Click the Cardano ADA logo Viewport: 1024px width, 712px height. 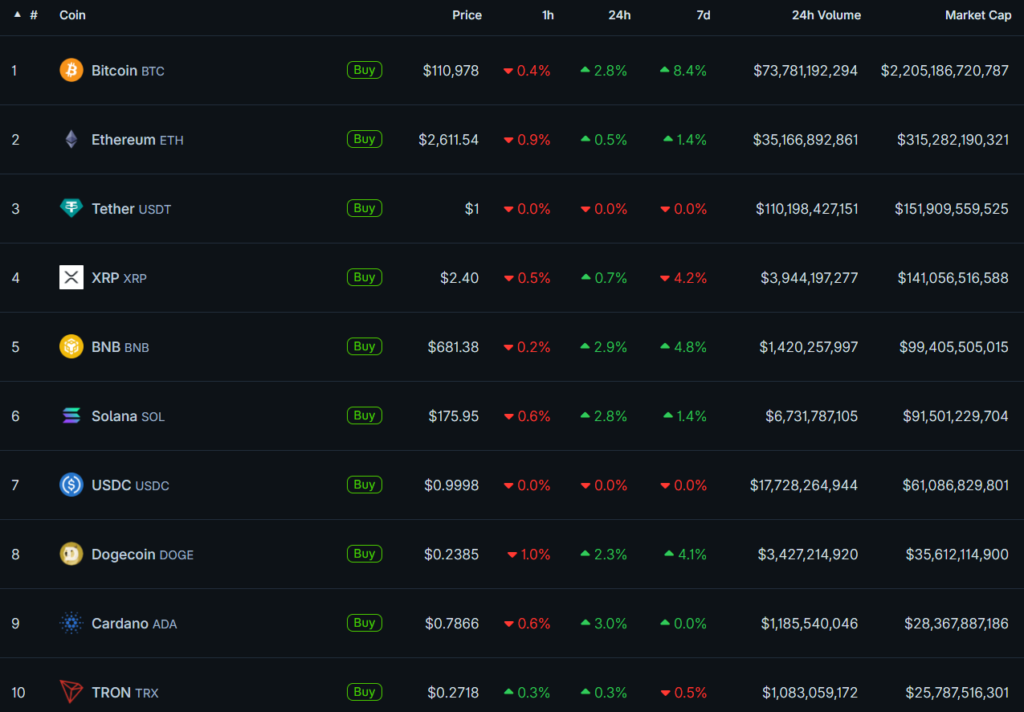tap(70, 622)
